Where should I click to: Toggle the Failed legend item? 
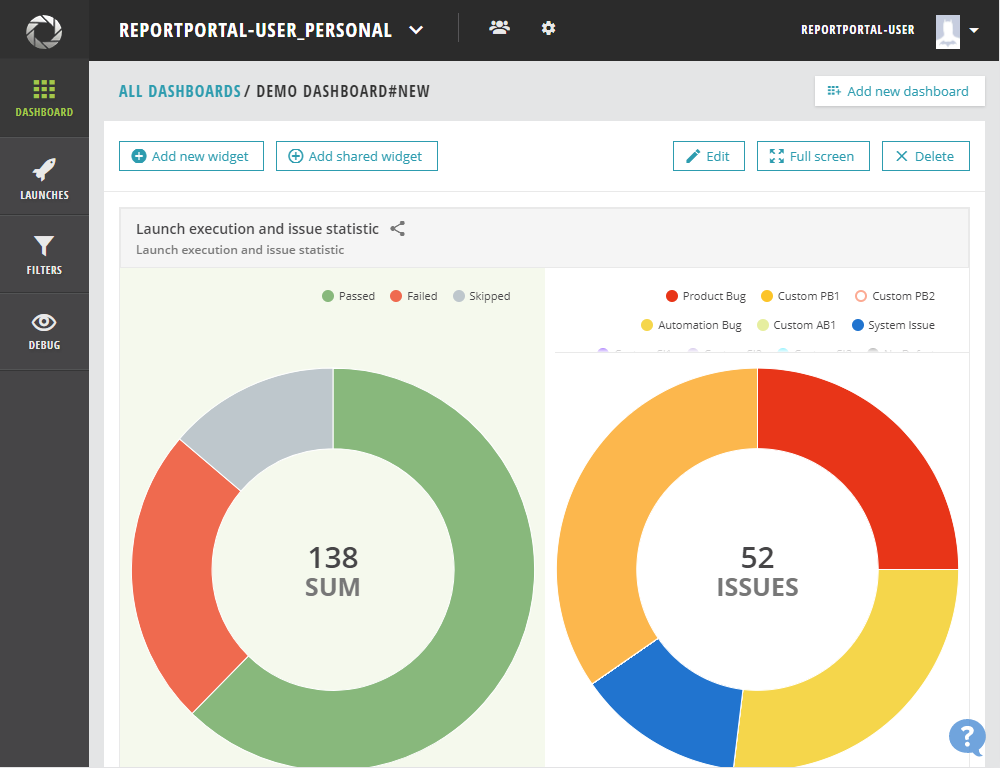point(413,296)
